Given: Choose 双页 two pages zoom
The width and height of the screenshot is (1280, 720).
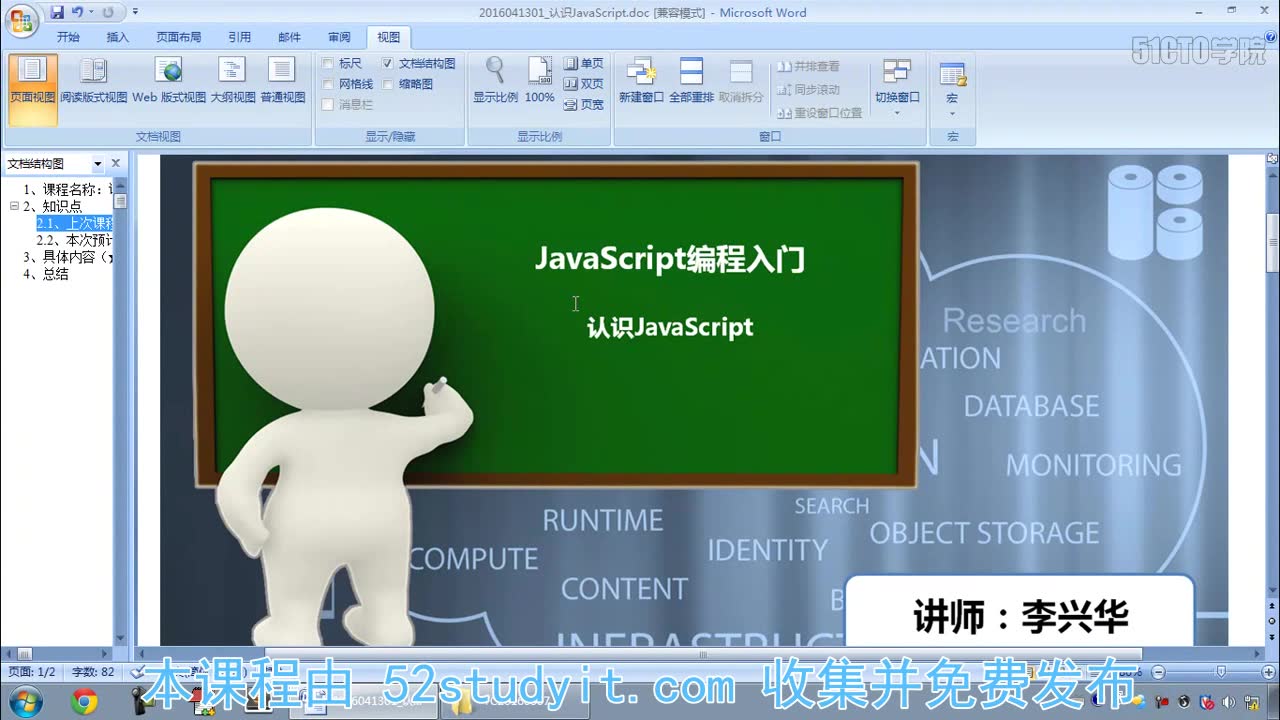Looking at the screenshot, I should point(584,84).
